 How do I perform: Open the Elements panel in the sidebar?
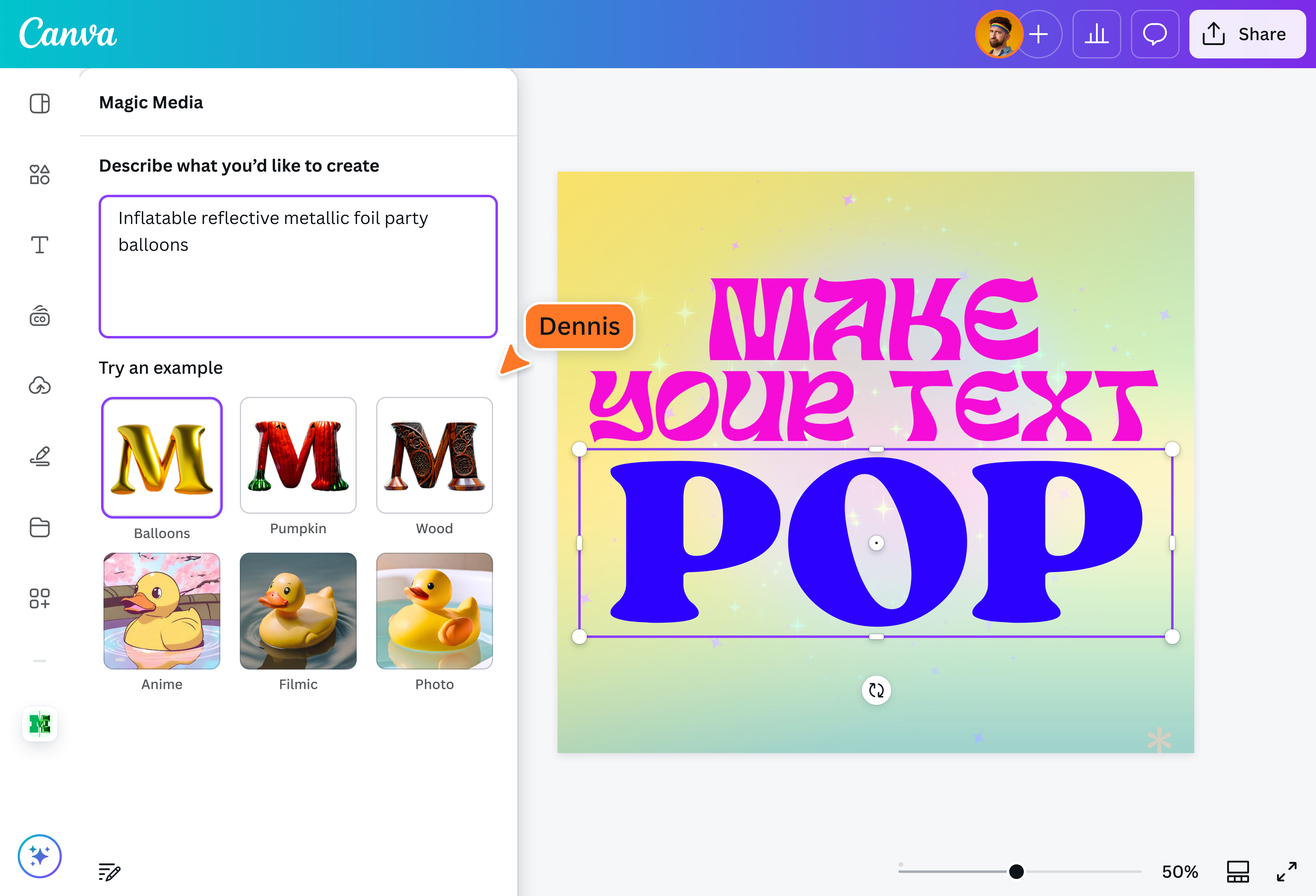[39, 174]
